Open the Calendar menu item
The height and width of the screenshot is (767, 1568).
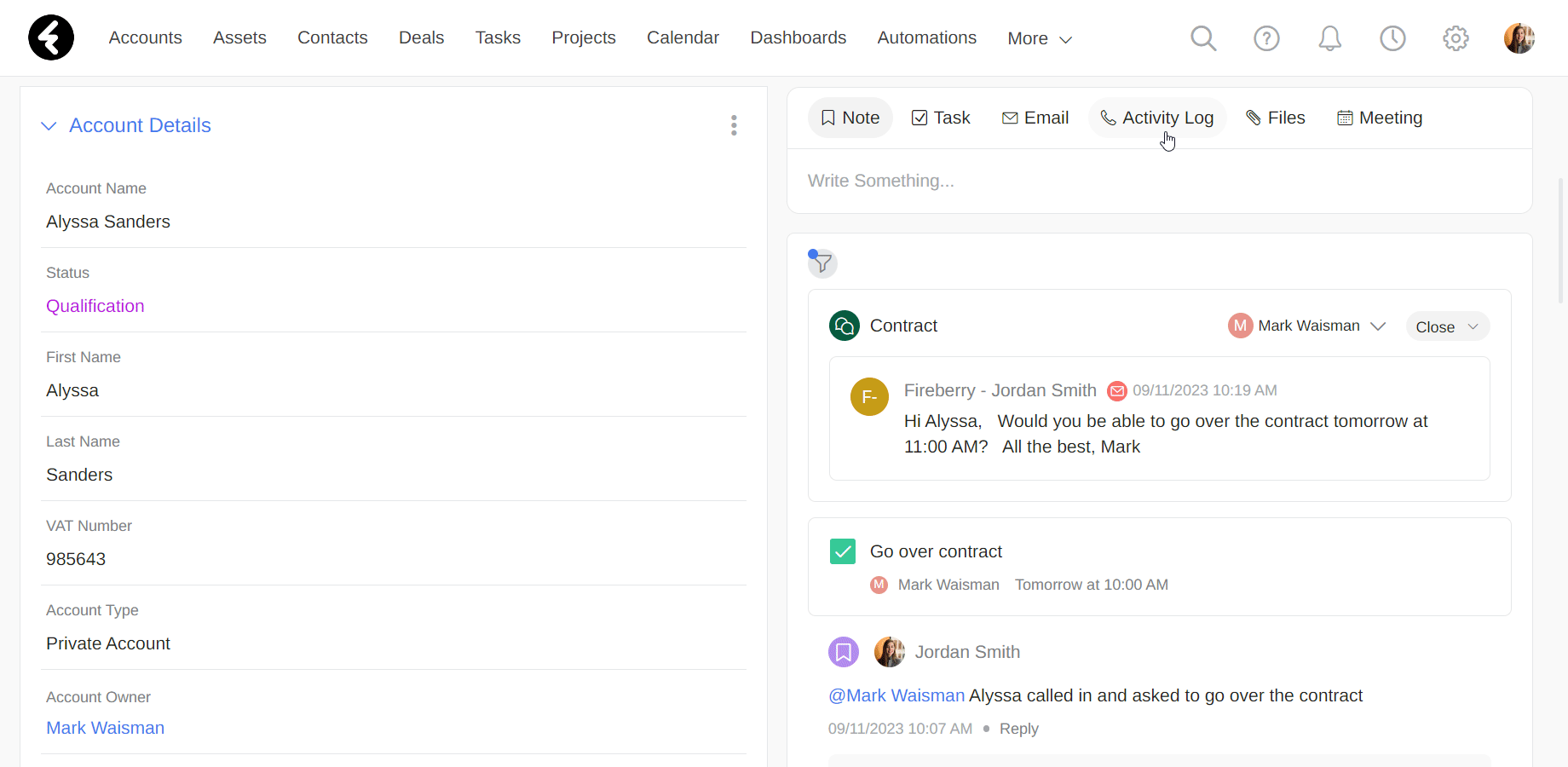tap(683, 37)
